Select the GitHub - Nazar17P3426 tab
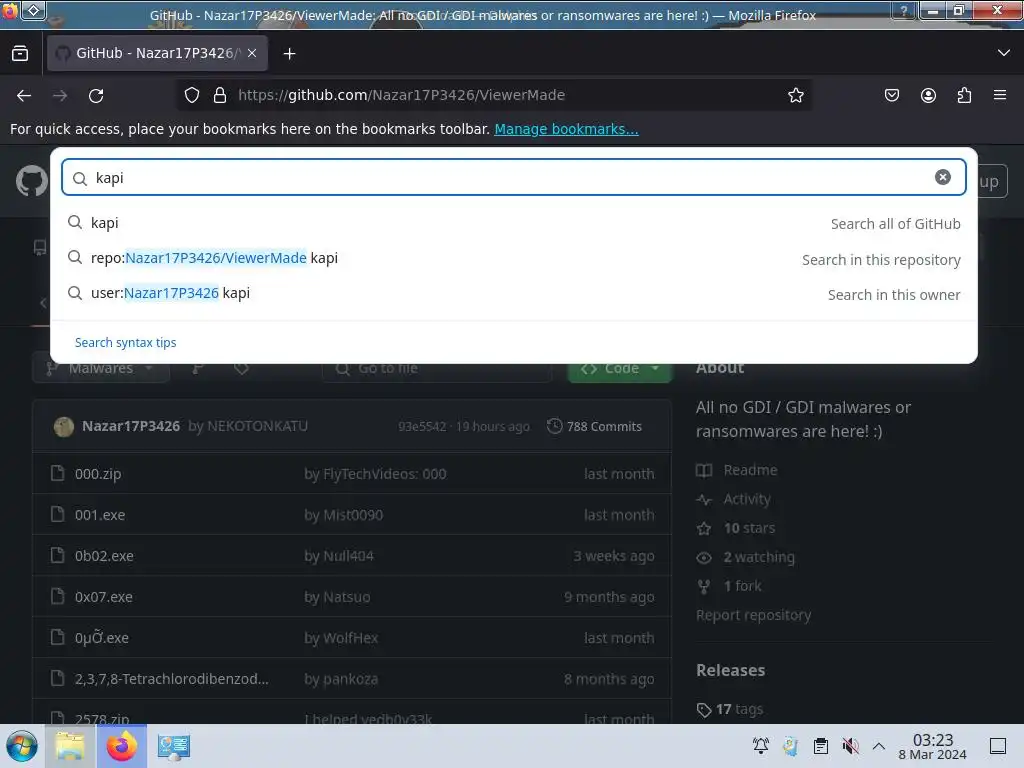1024x768 pixels. pyautogui.click(x=157, y=54)
